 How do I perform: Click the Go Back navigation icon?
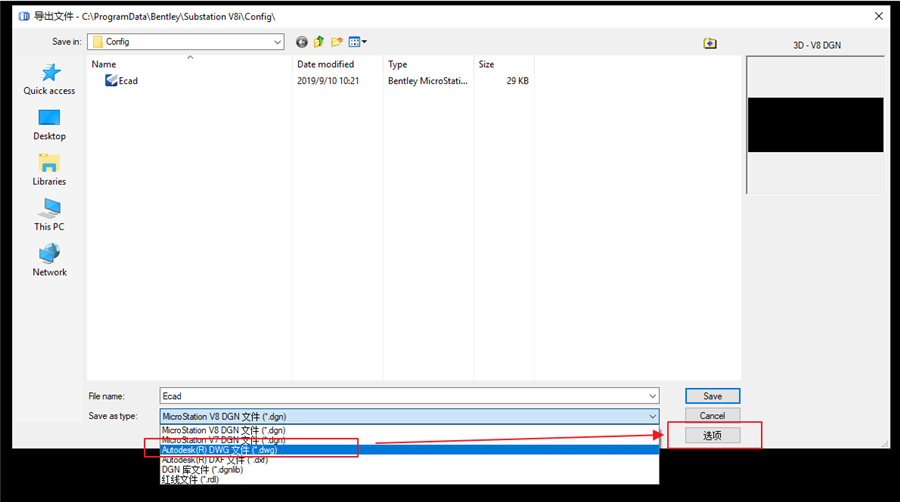[302, 42]
